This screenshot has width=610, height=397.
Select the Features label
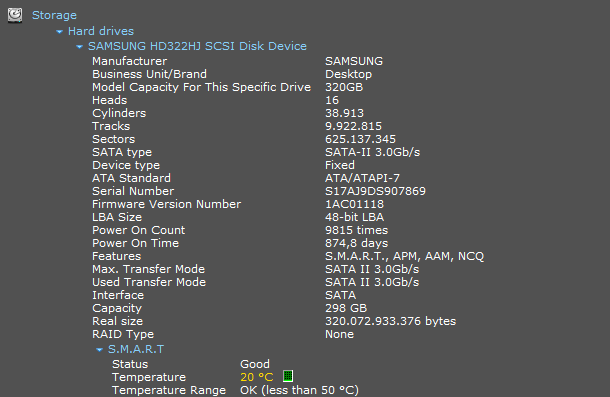coord(117,256)
